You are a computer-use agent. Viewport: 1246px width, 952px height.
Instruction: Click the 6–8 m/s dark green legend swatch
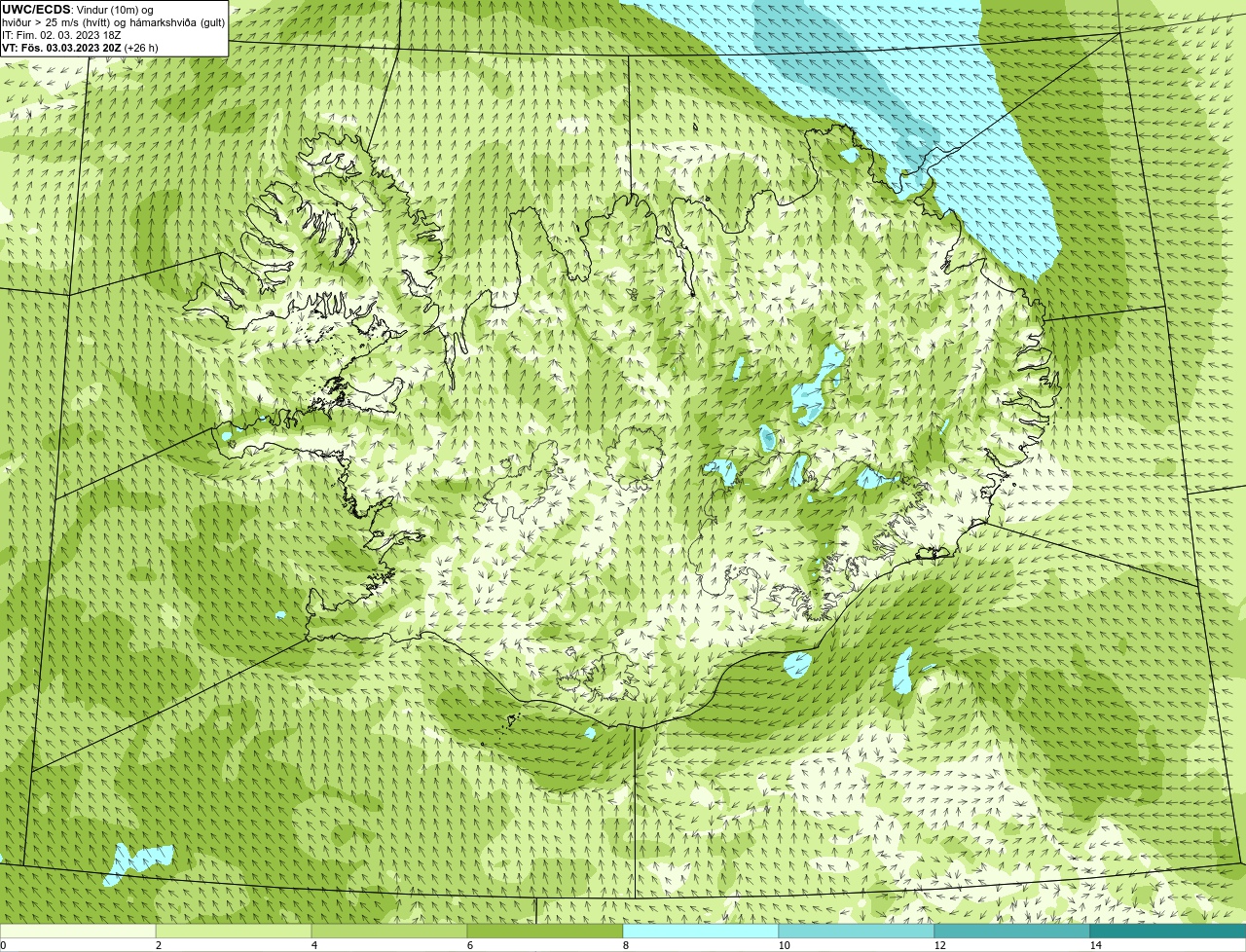[545, 931]
